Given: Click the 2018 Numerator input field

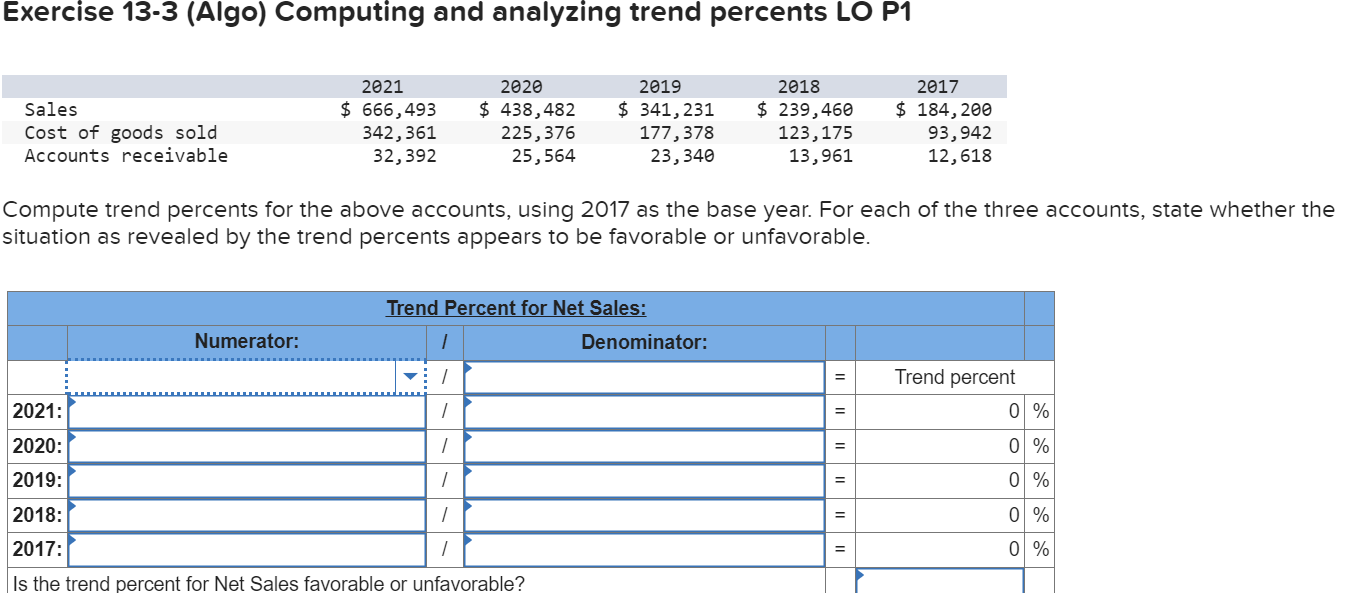Looking at the screenshot, I should pos(245,514).
